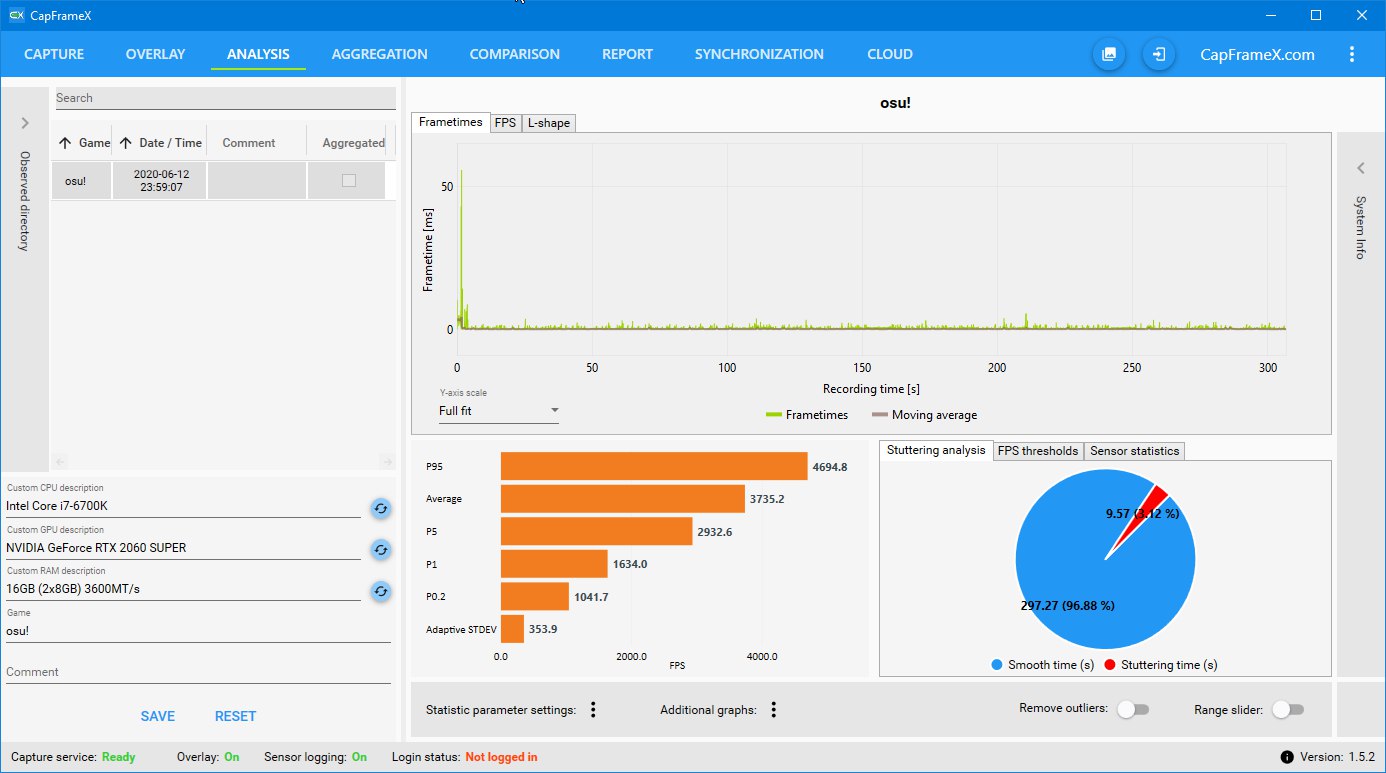This screenshot has height=773, width=1386.
Task: Switch to the OVERLAY tab
Action: [x=155, y=55]
